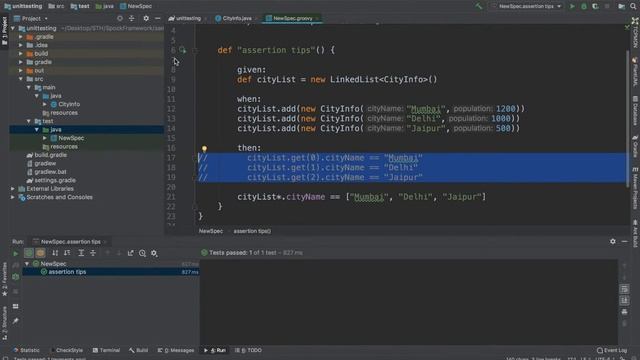Click print icon in Run output sidebar

point(624,312)
